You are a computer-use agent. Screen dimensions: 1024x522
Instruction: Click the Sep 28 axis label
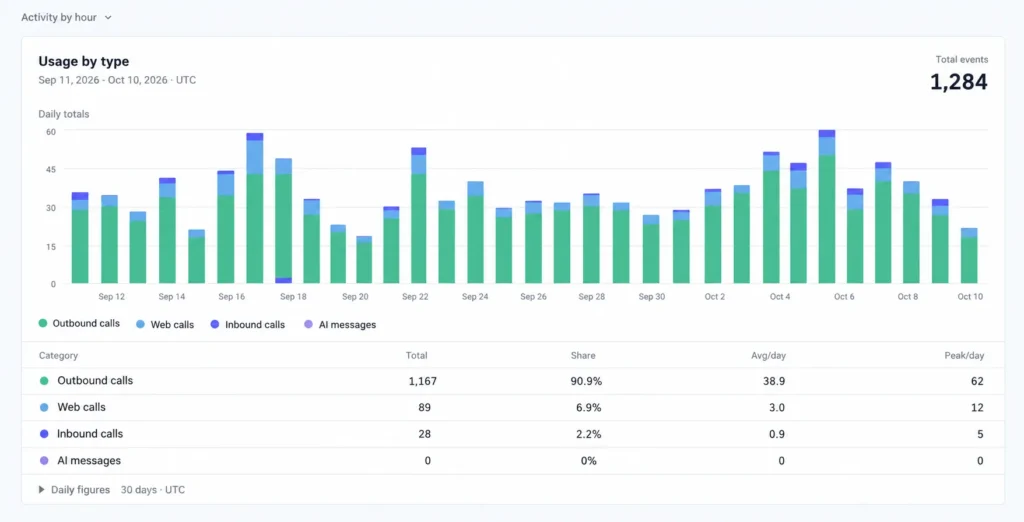tap(592, 297)
